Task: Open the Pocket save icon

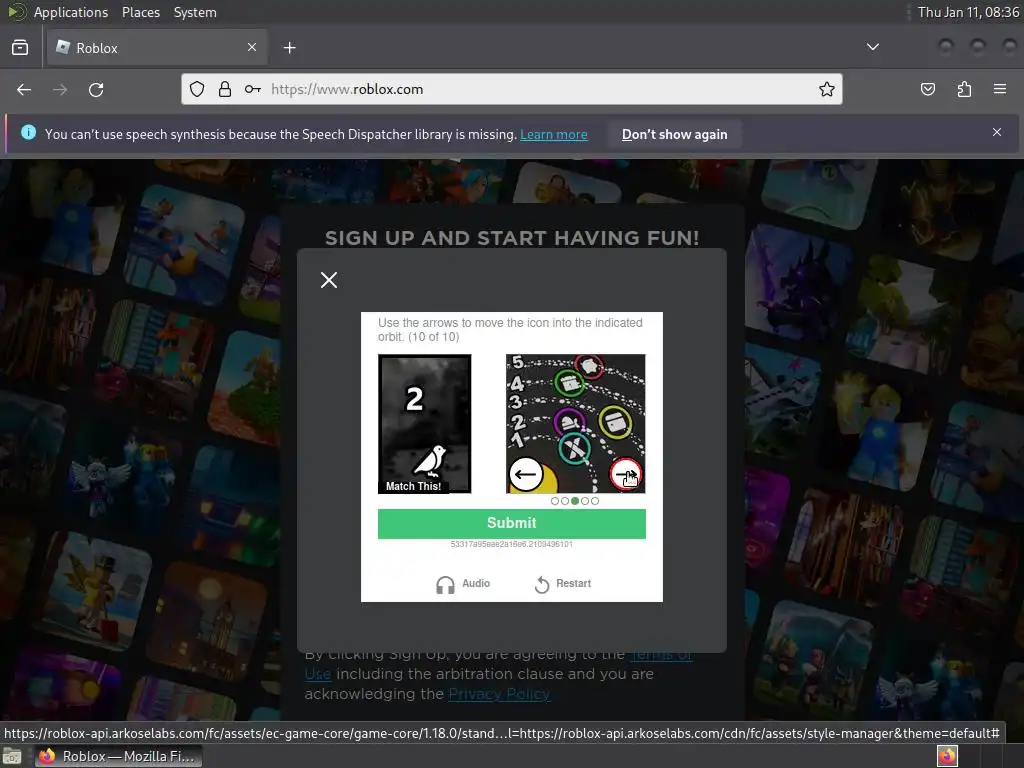Action: point(927,89)
